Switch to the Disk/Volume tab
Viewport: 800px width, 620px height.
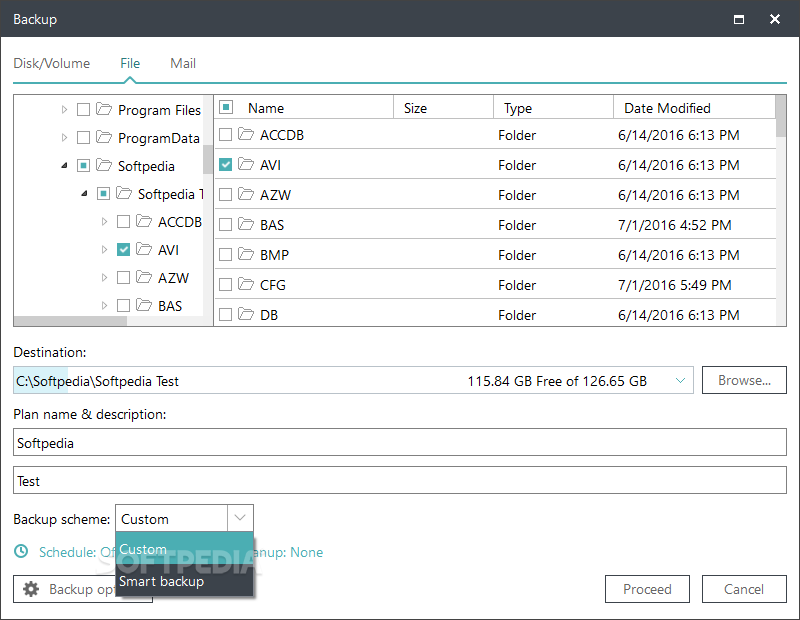click(52, 63)
